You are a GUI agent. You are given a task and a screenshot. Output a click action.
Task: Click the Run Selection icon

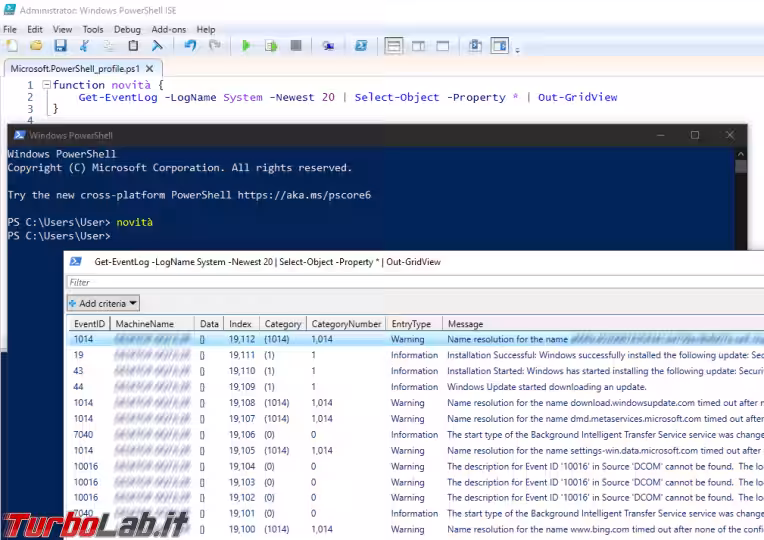pos(271,46)
